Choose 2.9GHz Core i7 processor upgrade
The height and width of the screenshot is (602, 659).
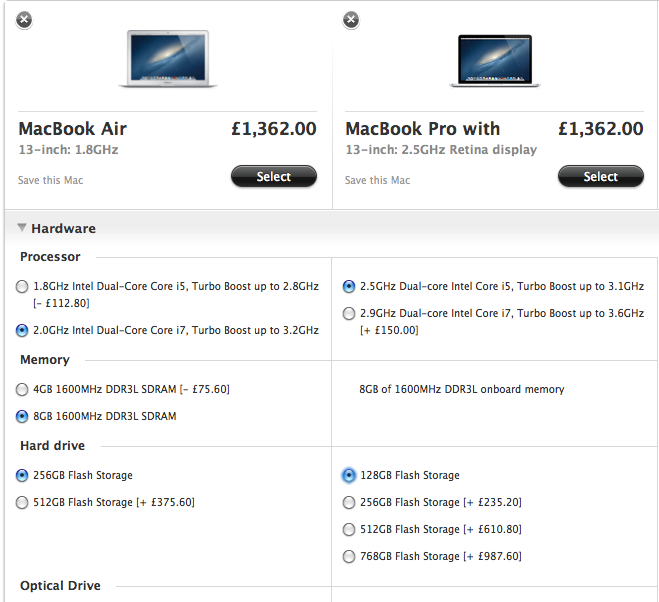pyautogui.click(x=349, y=314)
